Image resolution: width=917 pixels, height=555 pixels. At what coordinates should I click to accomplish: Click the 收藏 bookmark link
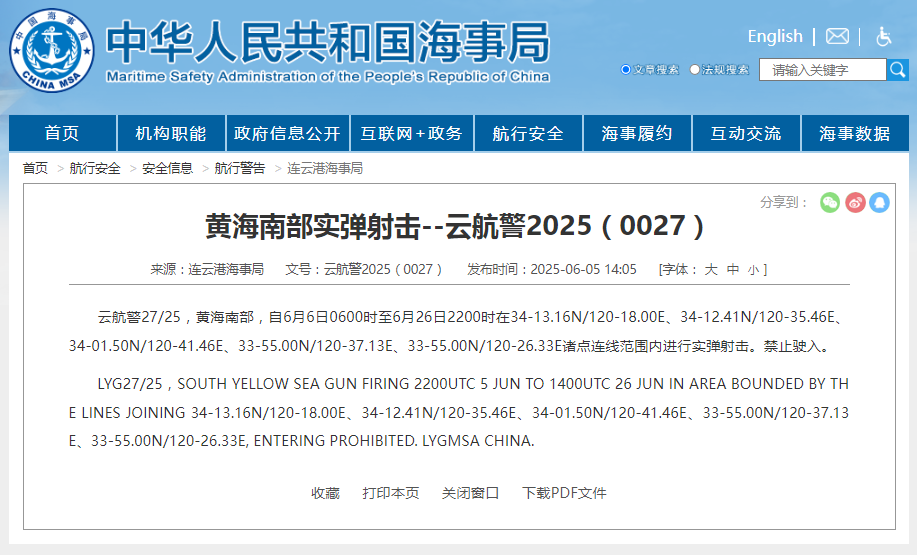click(x=325, y=493)
